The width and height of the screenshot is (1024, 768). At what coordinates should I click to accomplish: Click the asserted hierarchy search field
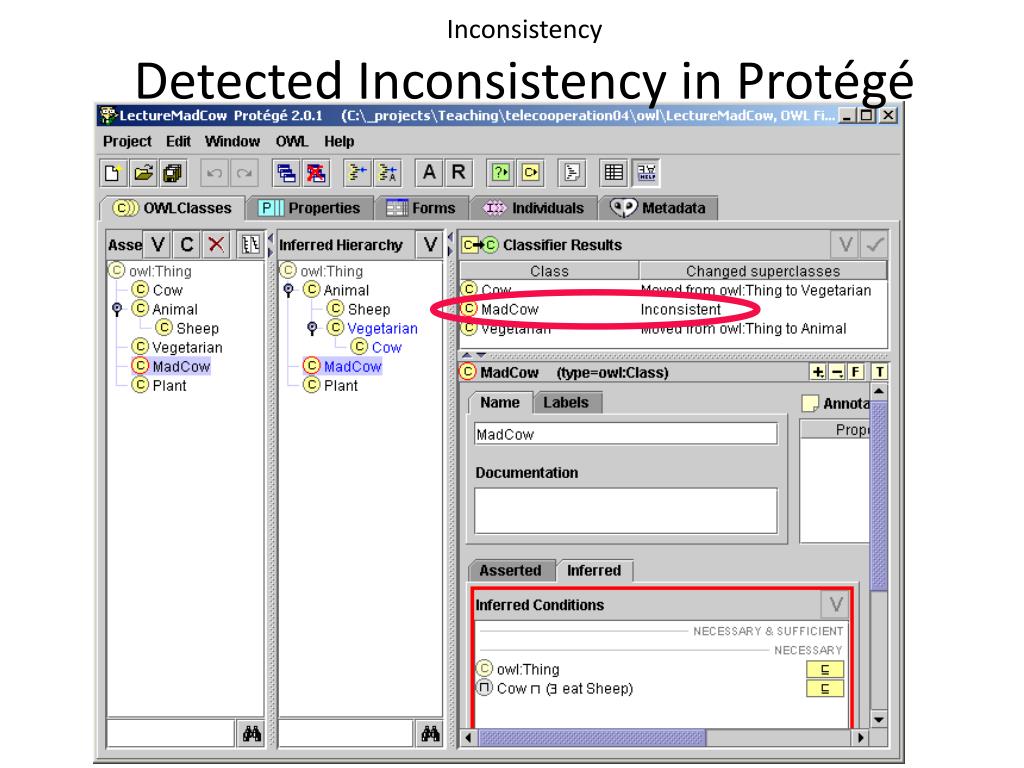click(x=171, y=734)
